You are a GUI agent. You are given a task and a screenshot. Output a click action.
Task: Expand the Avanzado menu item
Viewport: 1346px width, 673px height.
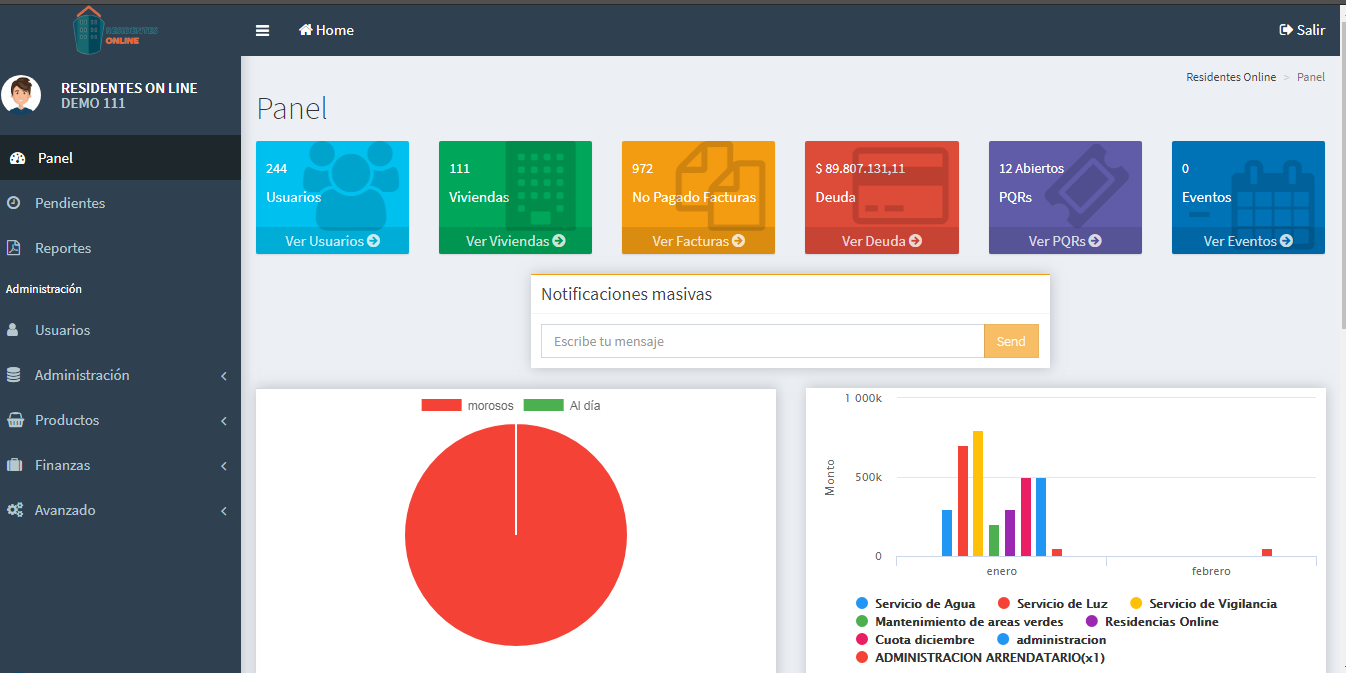(120, 510)
